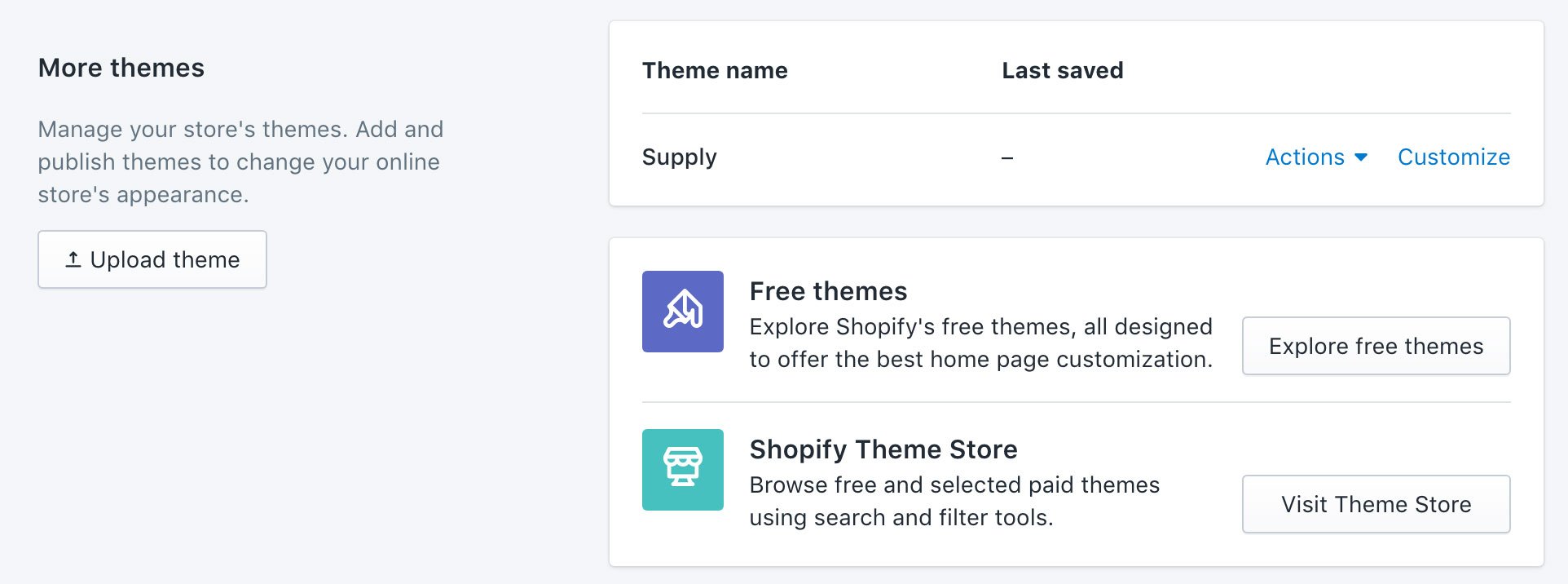This screenshot has height=584, width=1568.
Task: Click the More themes heading
Action: (121, 68)
